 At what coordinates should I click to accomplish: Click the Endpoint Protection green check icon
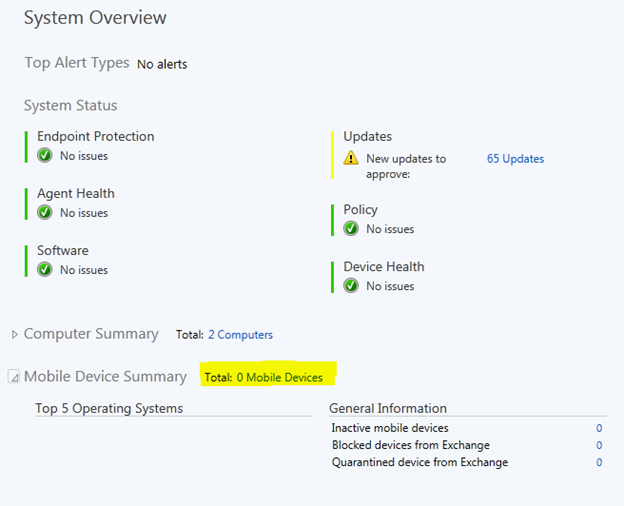pos(44,156)
